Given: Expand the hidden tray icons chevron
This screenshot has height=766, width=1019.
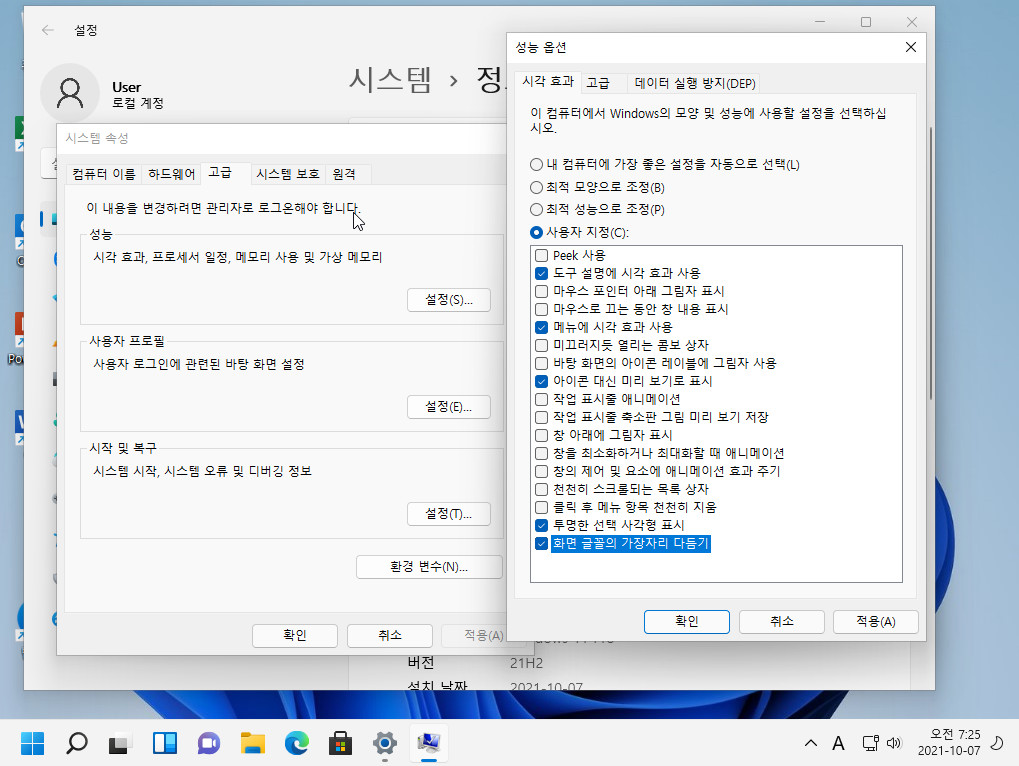Looking at the screenshot, I should pyautogui.click(x=810, y=743).
